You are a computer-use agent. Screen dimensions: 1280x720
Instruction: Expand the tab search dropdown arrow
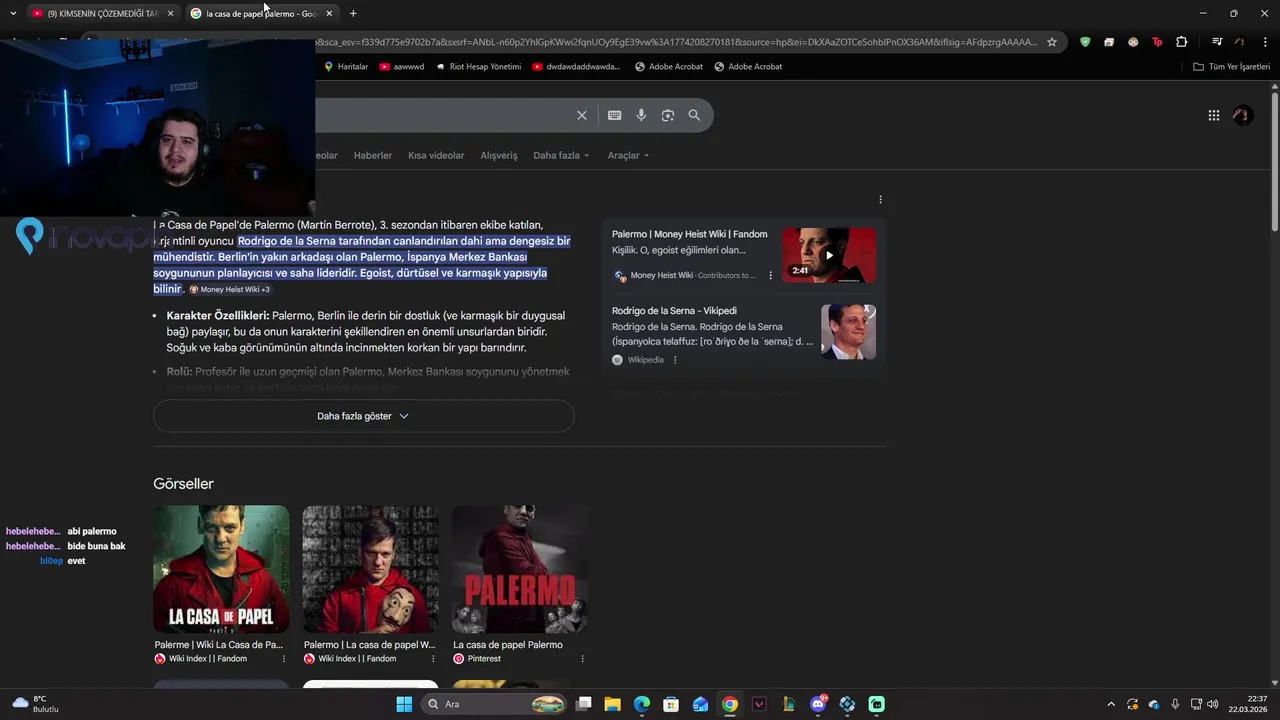pos(12,13)
